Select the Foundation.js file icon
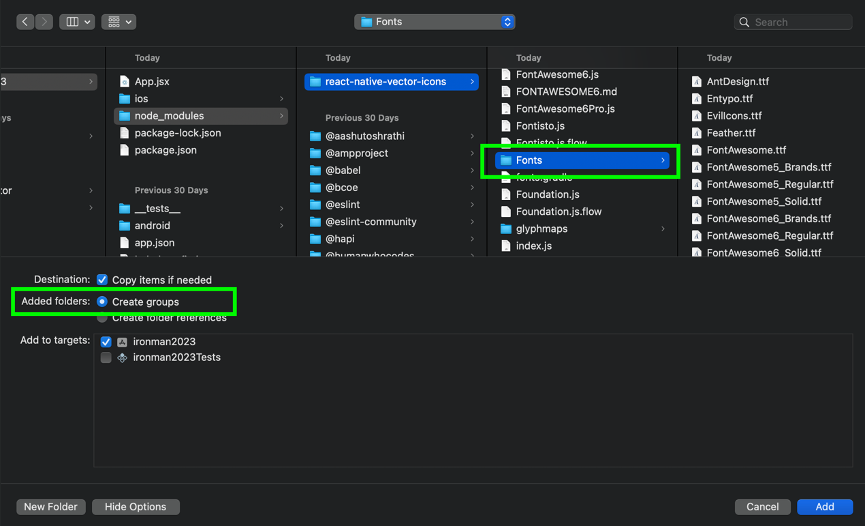Image resolution: width=866 pixels, height=527 pixels. [506, 194]
